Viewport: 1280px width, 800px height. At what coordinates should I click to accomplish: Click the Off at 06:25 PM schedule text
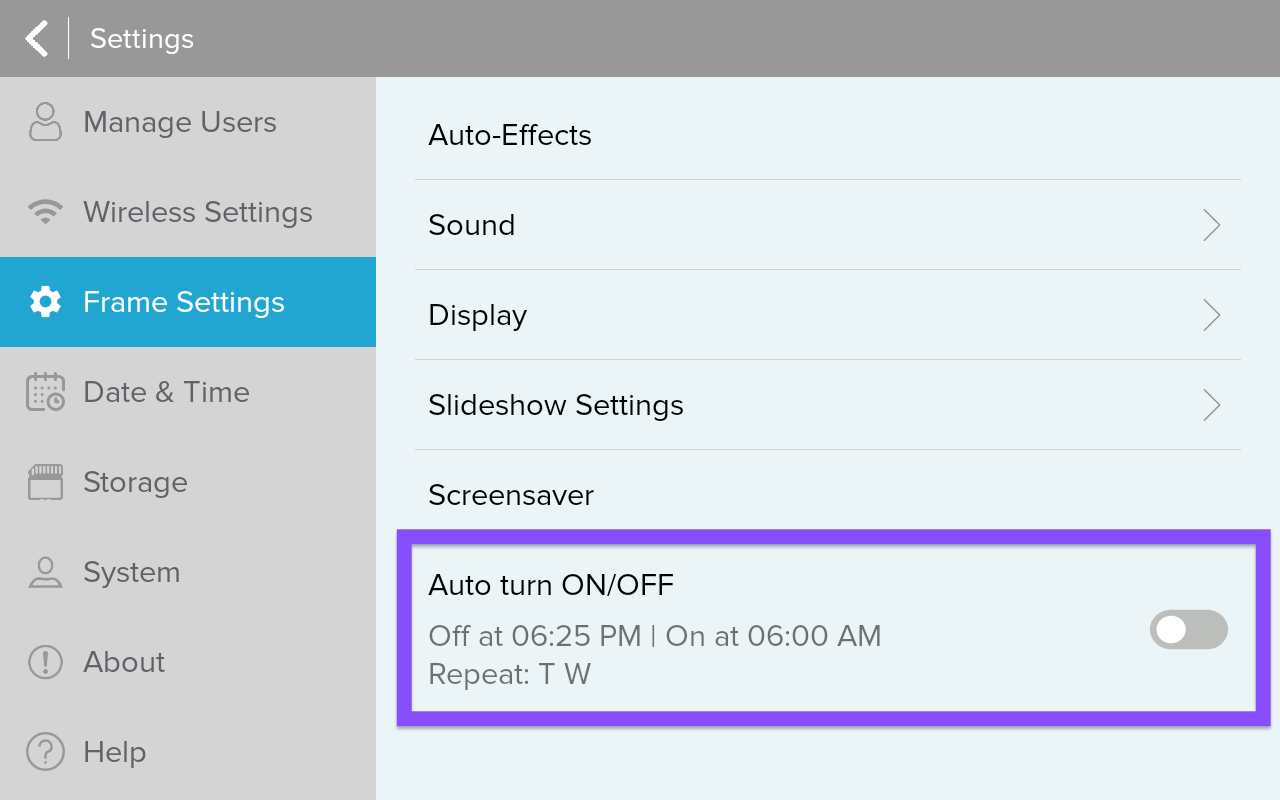tap(535, 636)
